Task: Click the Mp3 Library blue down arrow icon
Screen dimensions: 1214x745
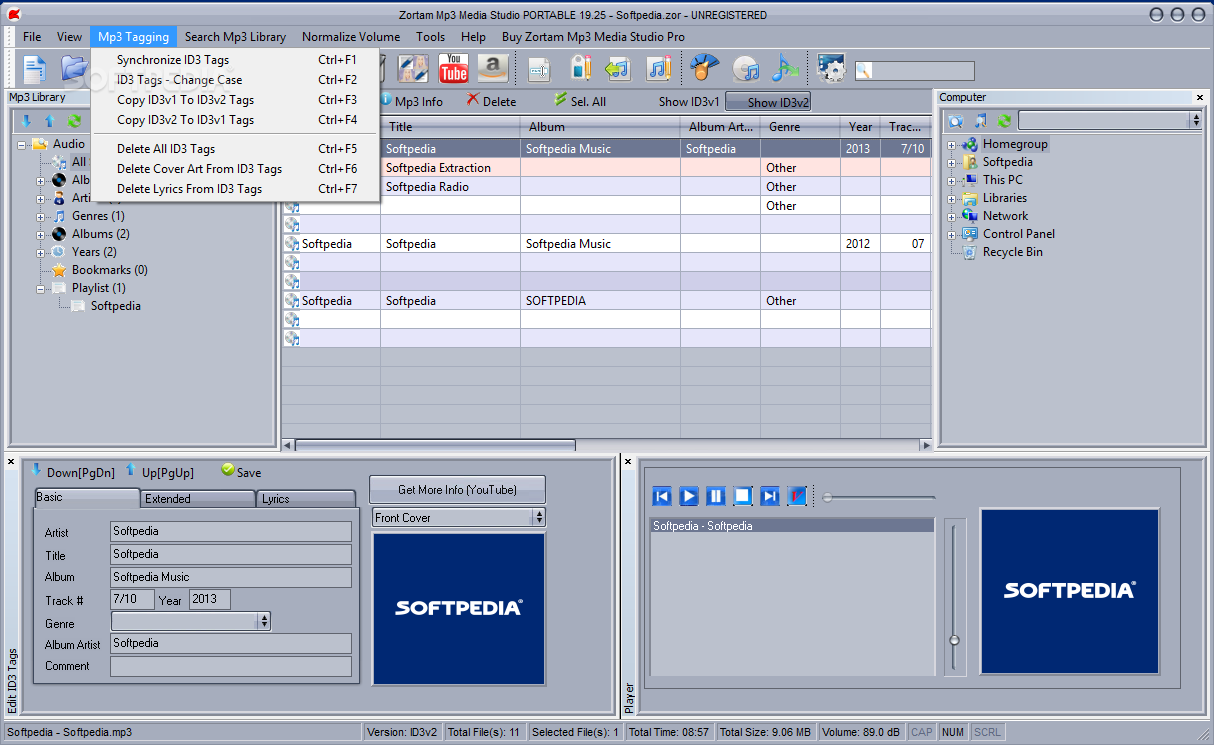Action: [x=27, y=120]
